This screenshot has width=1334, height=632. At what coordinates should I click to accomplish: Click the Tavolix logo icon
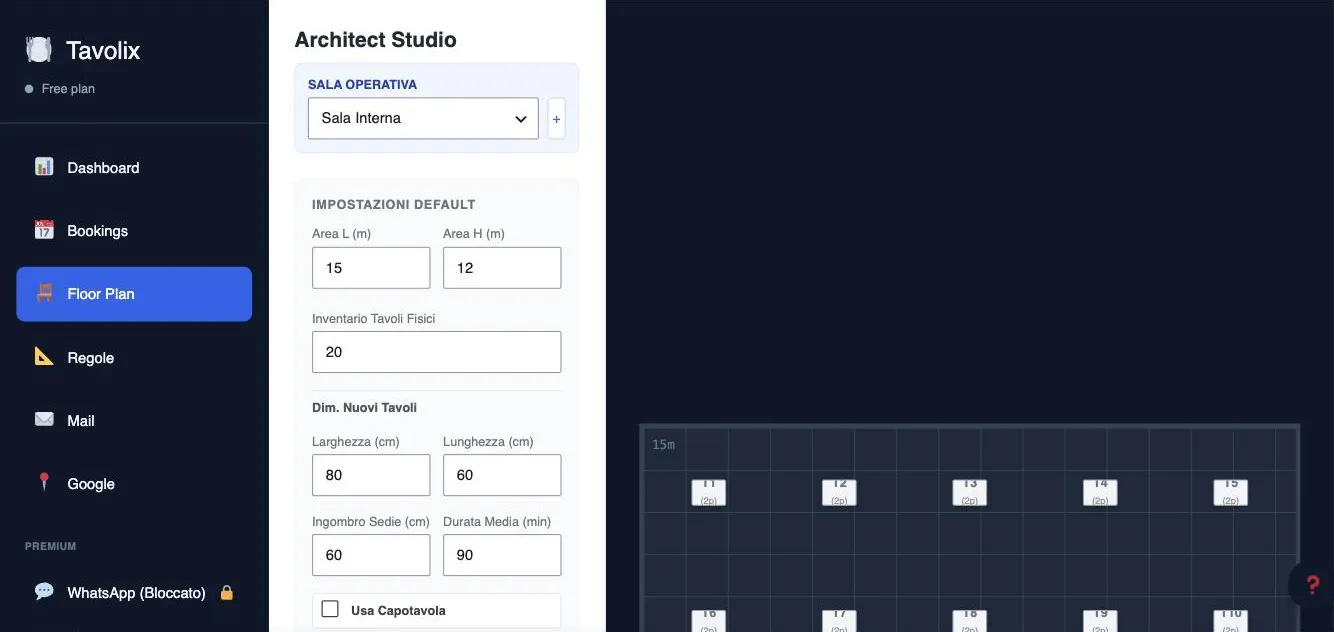[x=38, y=50]
